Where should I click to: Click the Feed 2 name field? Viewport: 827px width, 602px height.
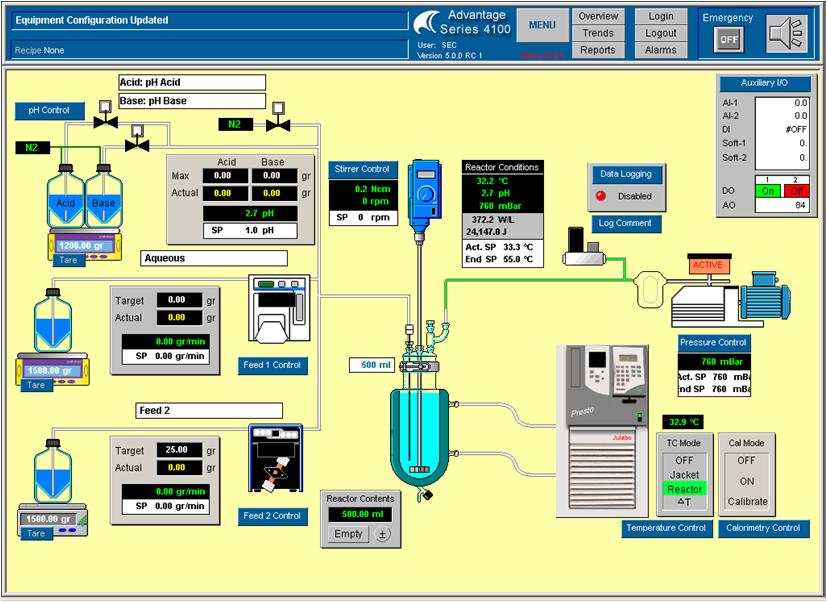(209, 410)
